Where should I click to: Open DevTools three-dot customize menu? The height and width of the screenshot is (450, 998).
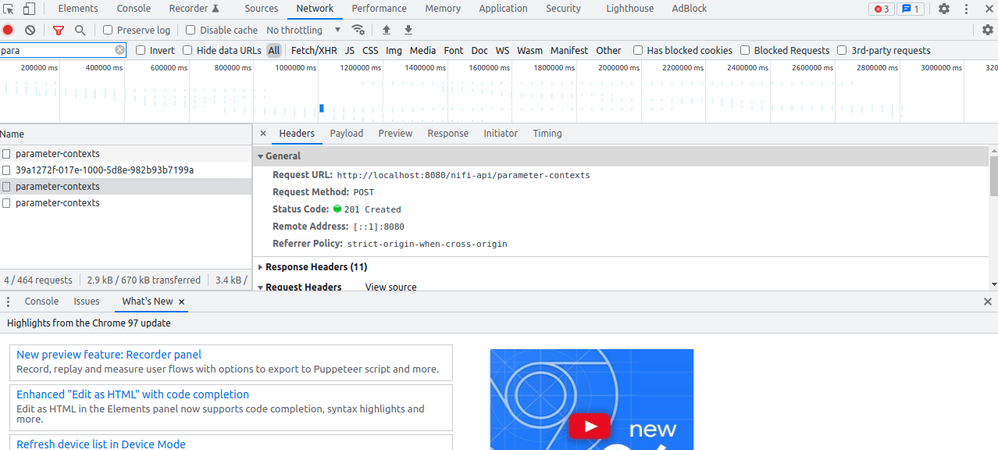pos(967,9)
